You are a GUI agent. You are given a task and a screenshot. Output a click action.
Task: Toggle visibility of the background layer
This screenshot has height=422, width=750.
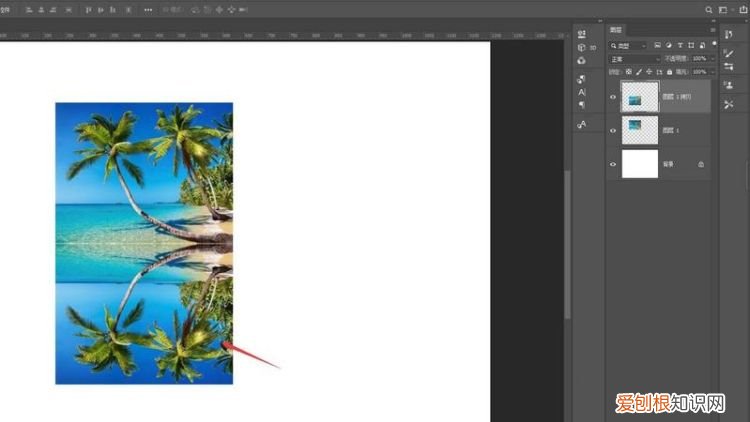tap(613, 164)
